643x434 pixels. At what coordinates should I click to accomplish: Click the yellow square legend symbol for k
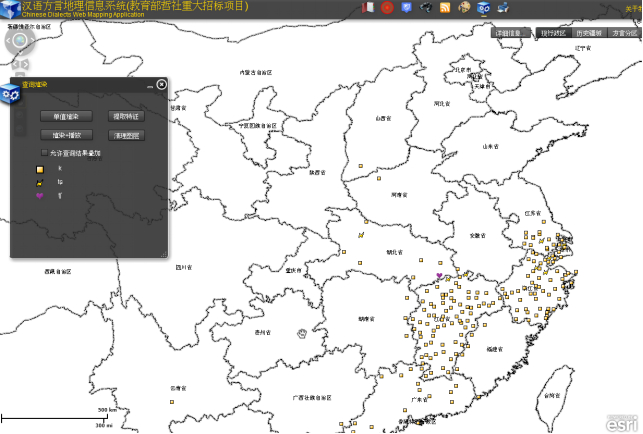pos(40,169)
